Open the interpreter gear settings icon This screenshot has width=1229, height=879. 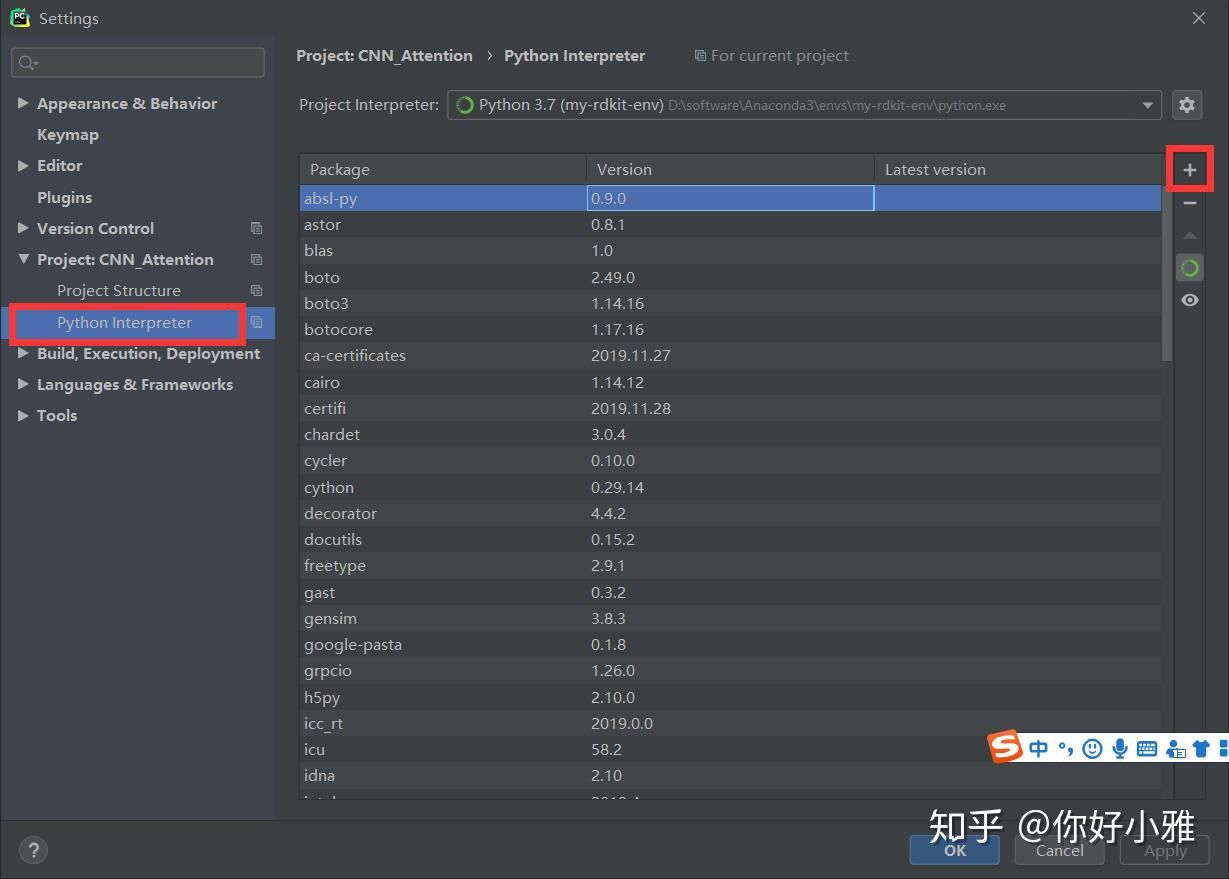tap(1187, 104)
